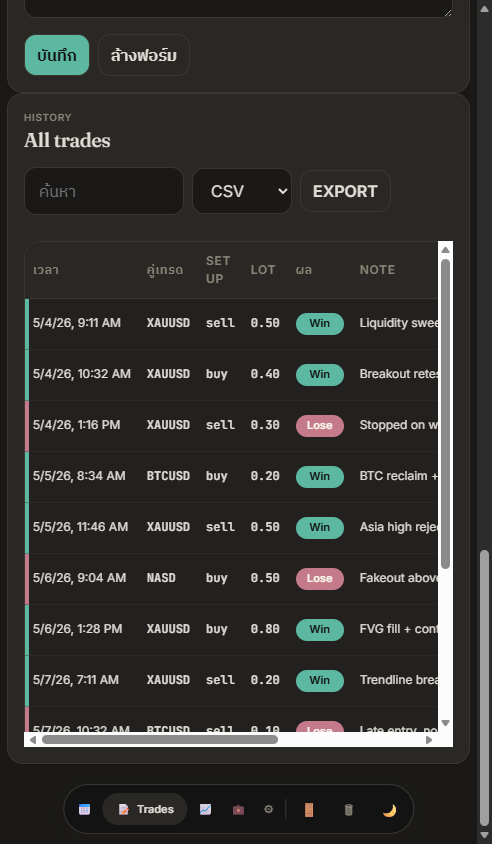
Task: Click the trash can delete icon
Action: (x=349, y=810)
